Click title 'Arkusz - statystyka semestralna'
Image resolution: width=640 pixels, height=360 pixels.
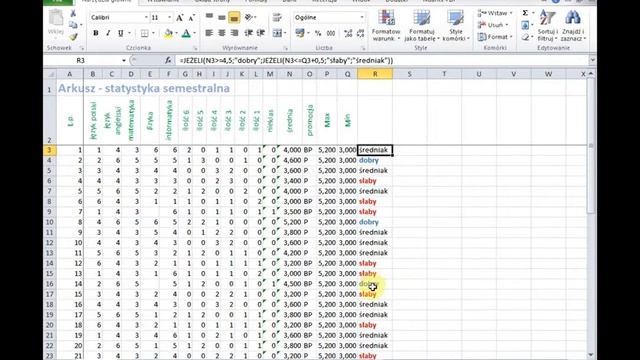point(144,88)
